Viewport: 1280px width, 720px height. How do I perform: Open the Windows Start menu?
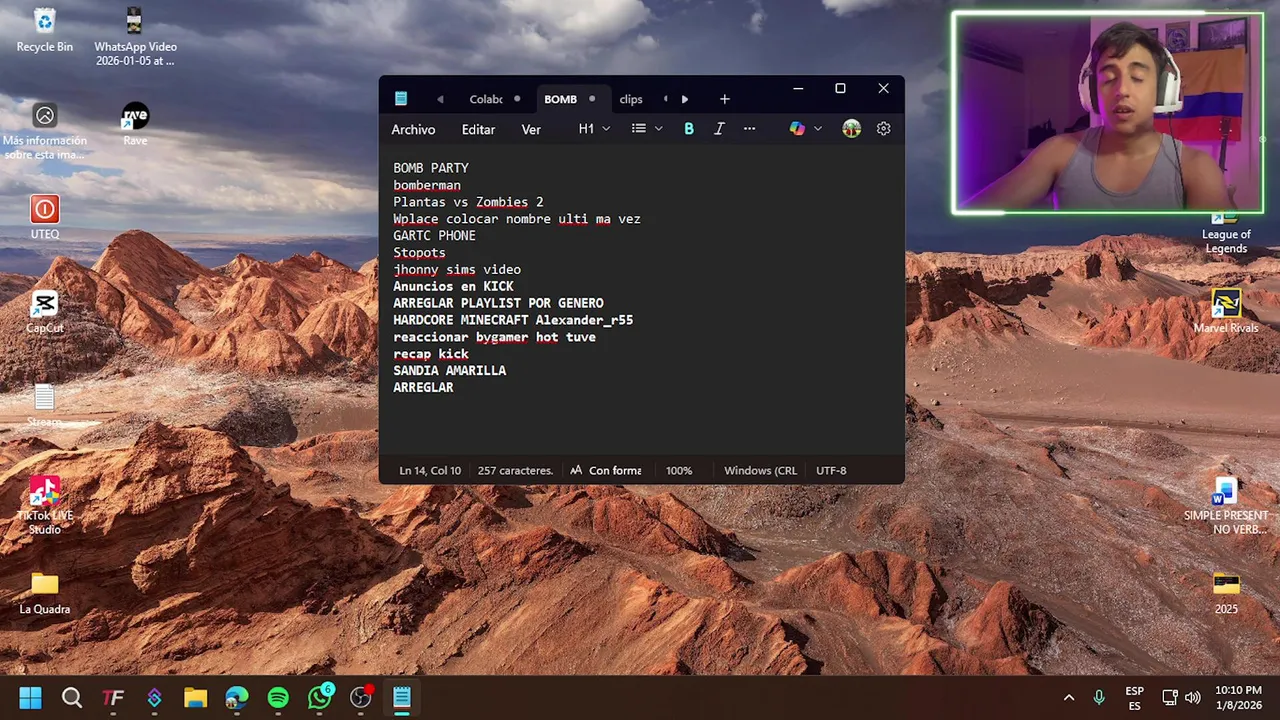[x=31, y=698]
